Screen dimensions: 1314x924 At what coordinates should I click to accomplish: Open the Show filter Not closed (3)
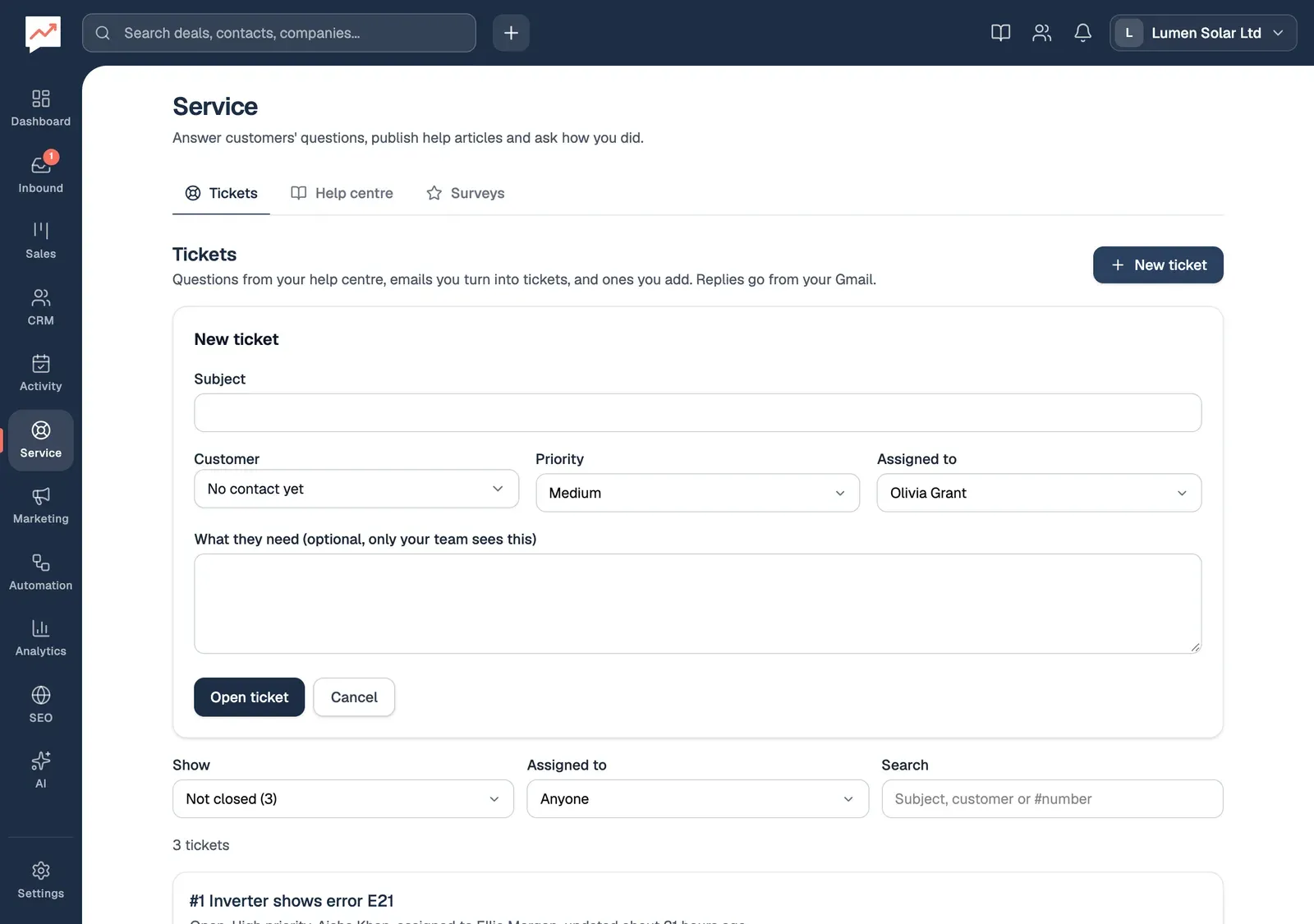343,799
